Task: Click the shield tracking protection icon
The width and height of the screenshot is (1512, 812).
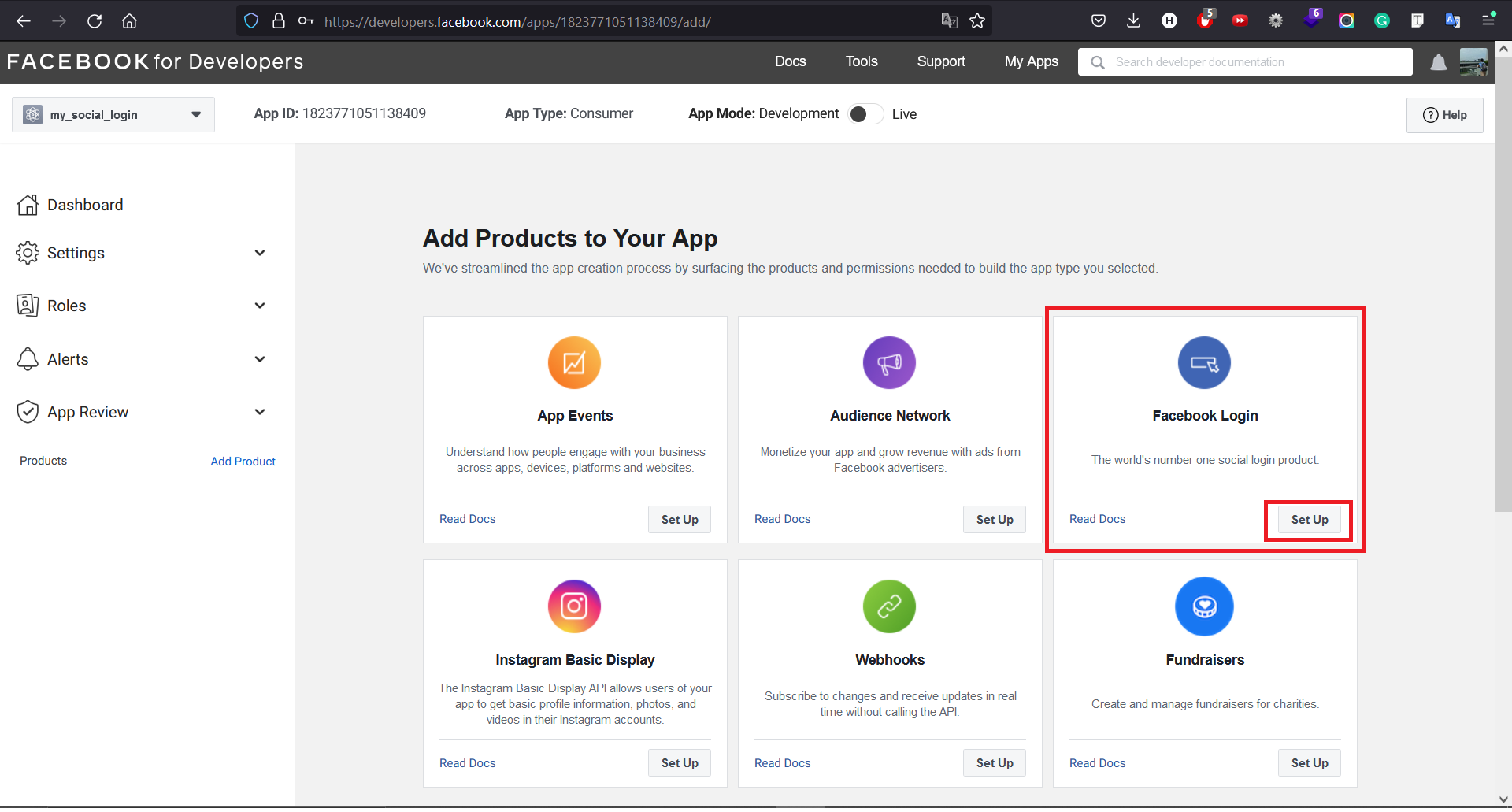Action: [x=251, y=21]
